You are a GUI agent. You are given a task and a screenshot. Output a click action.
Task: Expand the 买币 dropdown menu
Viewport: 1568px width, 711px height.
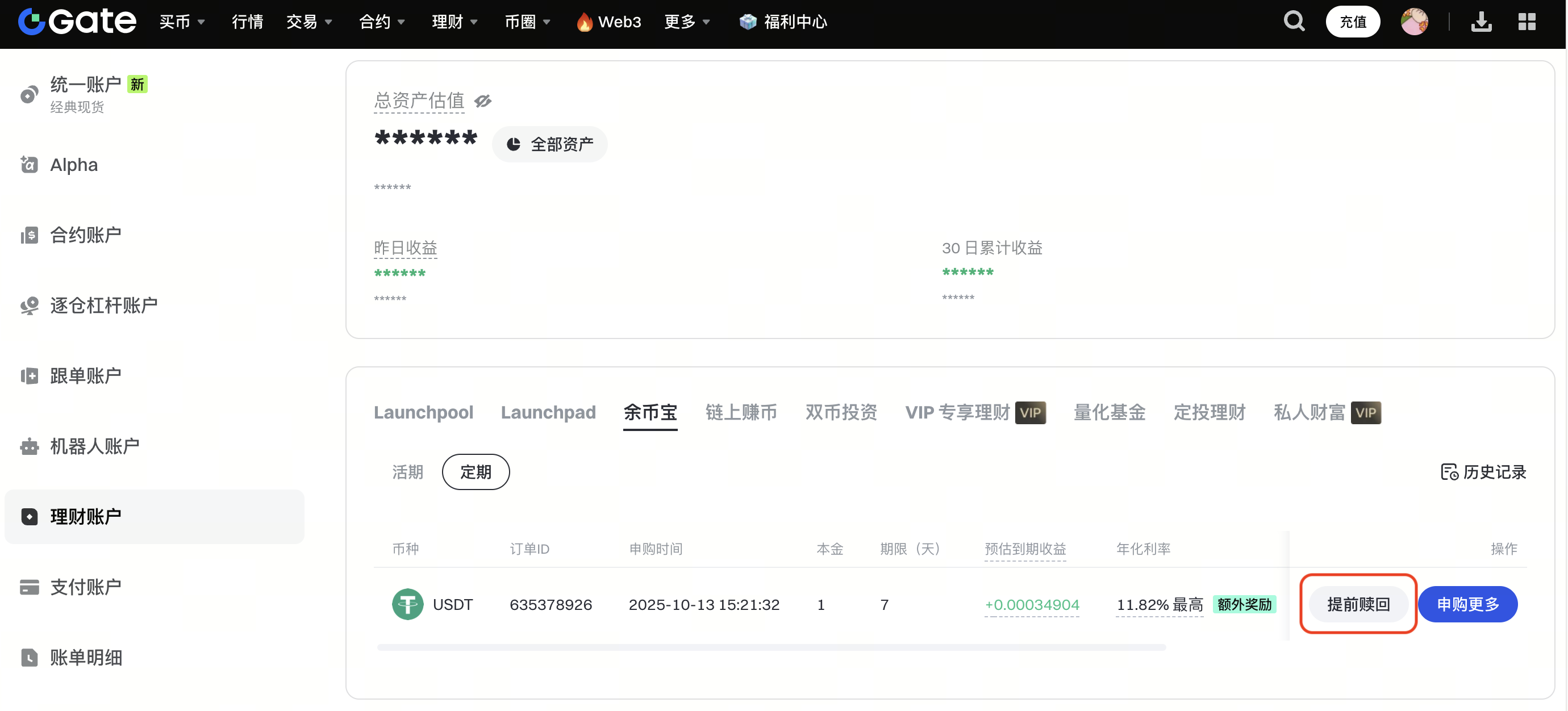tap(181, 22)
